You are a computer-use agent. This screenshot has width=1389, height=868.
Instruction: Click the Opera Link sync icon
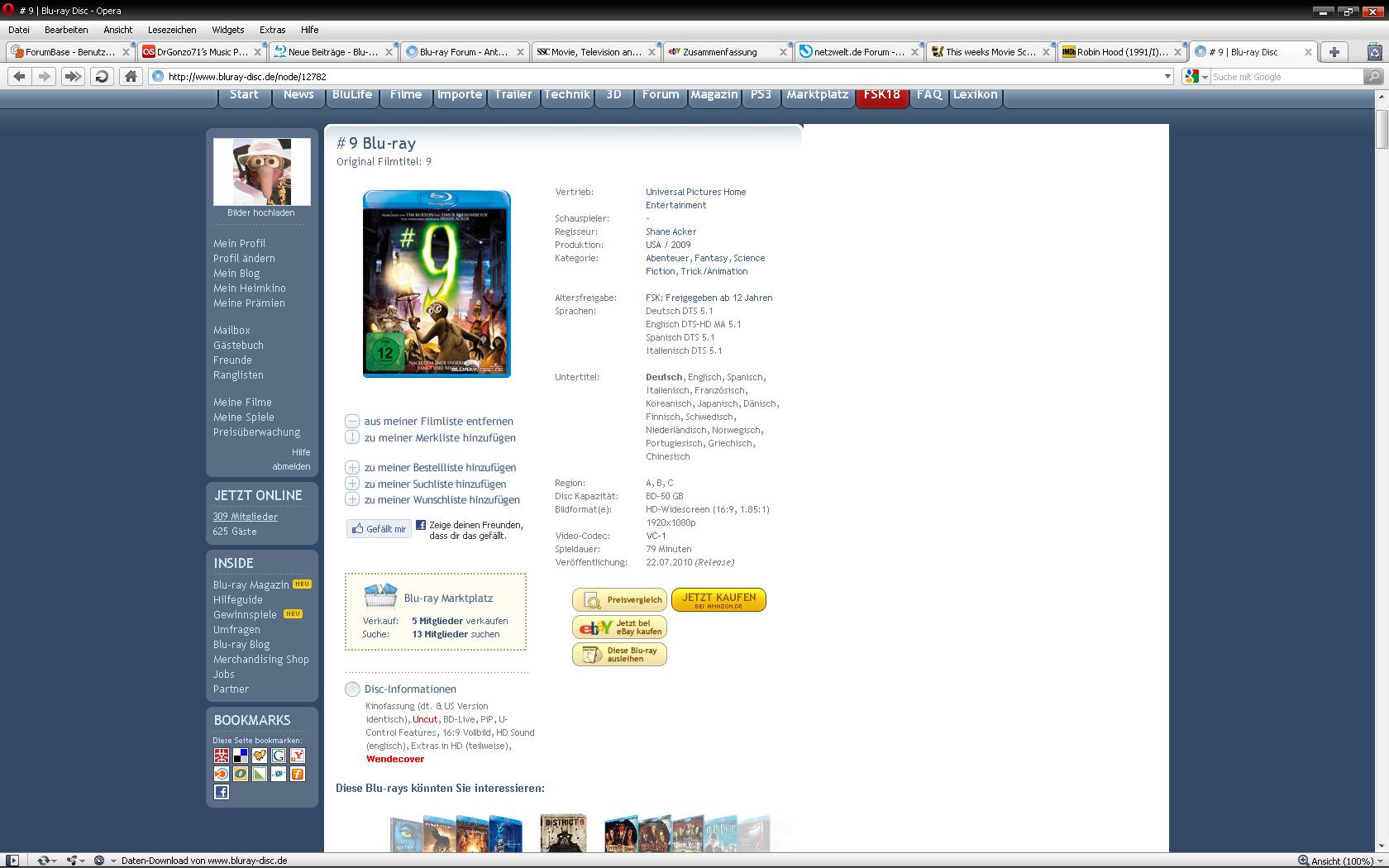pyautogui.click(x=43, y=861)
